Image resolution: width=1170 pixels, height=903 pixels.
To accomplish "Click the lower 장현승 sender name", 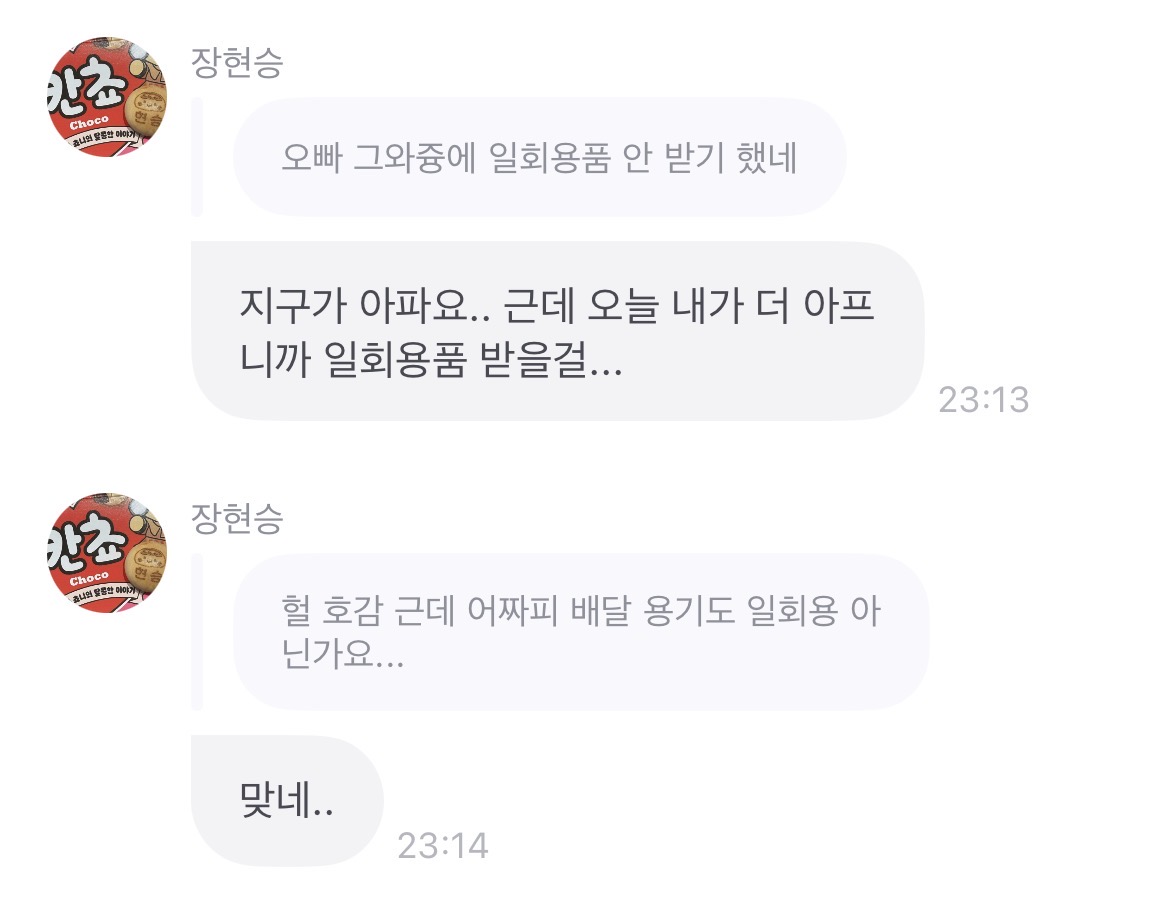I will tap(236, 518).
